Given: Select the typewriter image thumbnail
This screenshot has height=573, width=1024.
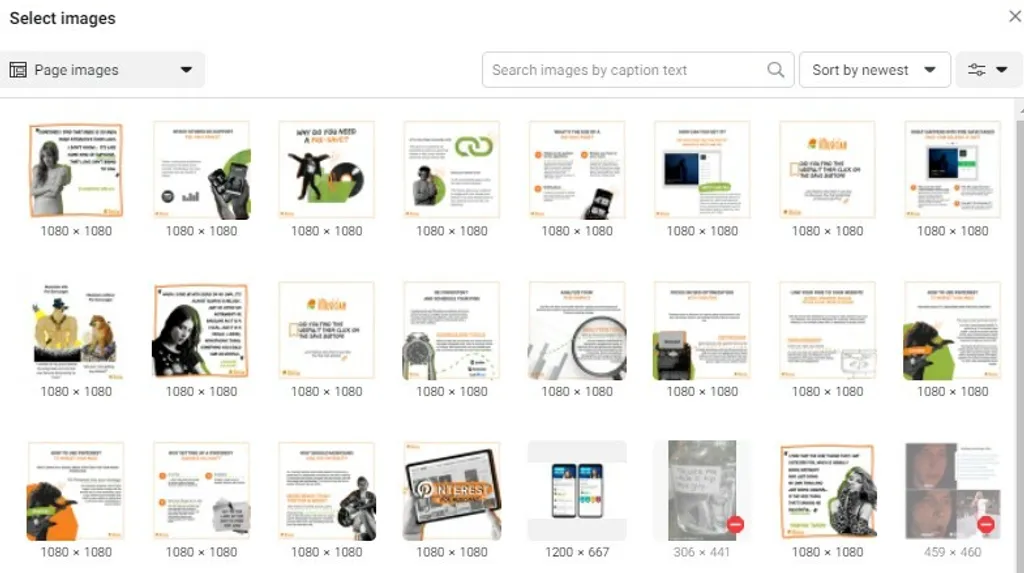Looking at the screenshot, I should tap(702, 330).
